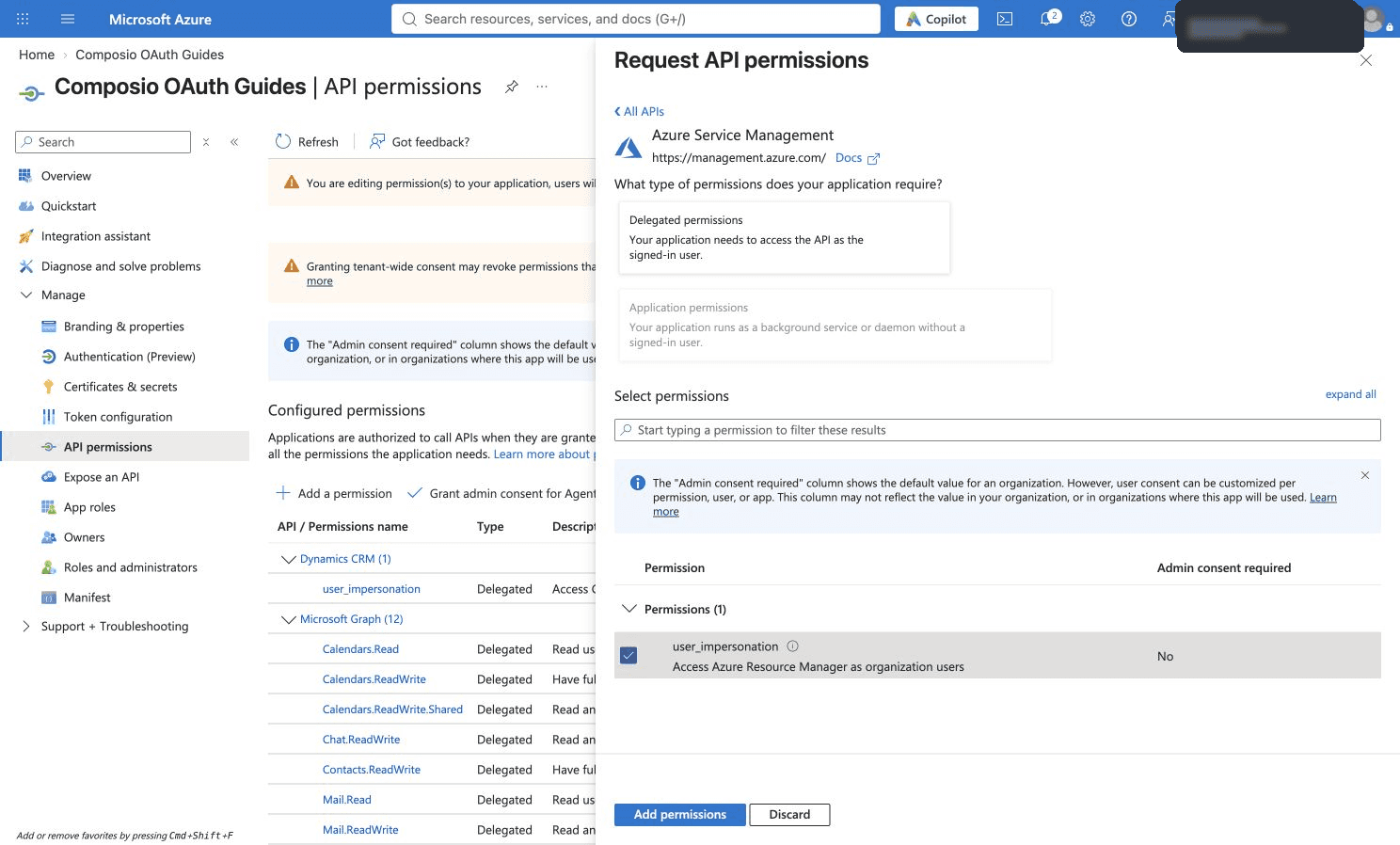This screenshot has width=1400, height=845.
Task: Clear the sidebar search with X icon
Action: (206, 142)
